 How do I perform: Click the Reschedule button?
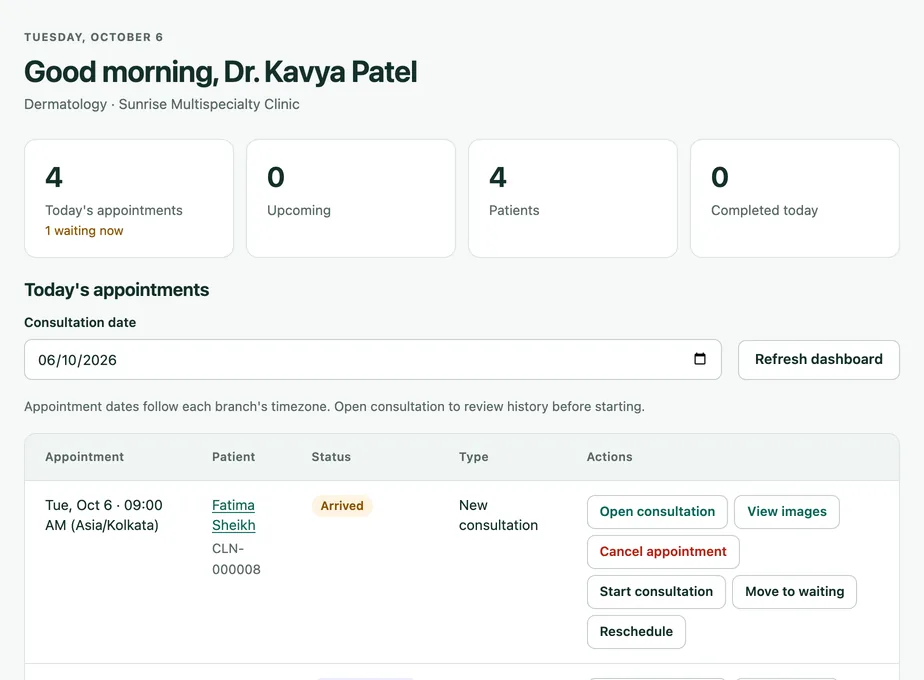pyautogui.click(x=636, y=632)
